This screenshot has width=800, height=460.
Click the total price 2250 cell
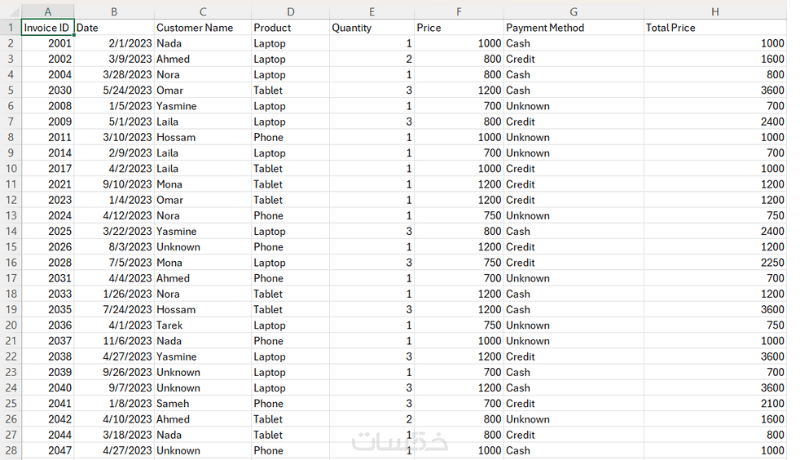pyautogui.click(x=715, y=263)
